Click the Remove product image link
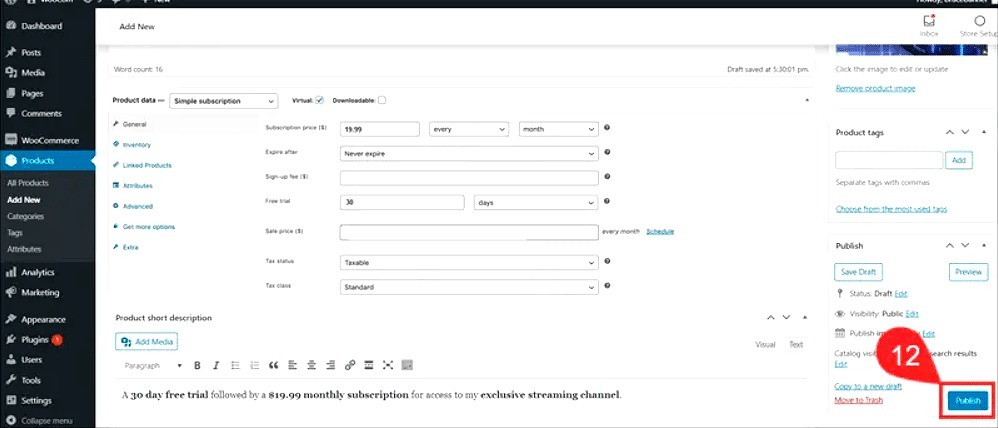Viewport: 998px width, 428px height. tap(875, 88)
